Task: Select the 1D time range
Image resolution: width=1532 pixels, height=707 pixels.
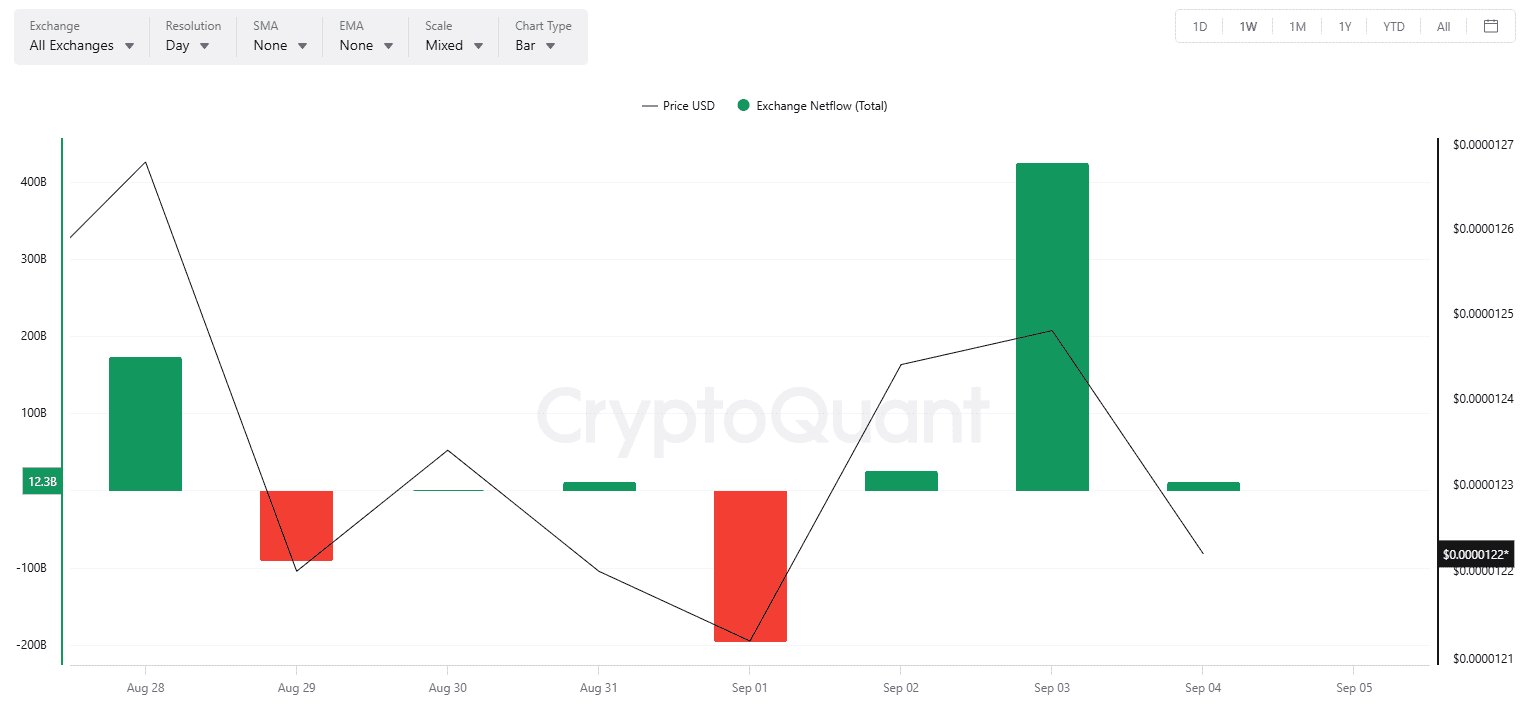Action: tap(1200, 27)
